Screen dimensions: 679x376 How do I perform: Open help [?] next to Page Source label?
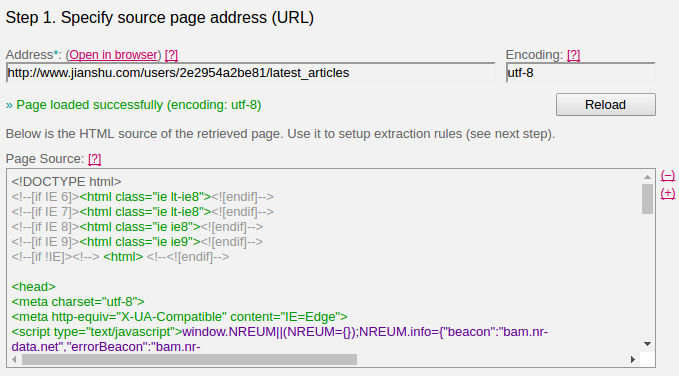click(94, 159)
